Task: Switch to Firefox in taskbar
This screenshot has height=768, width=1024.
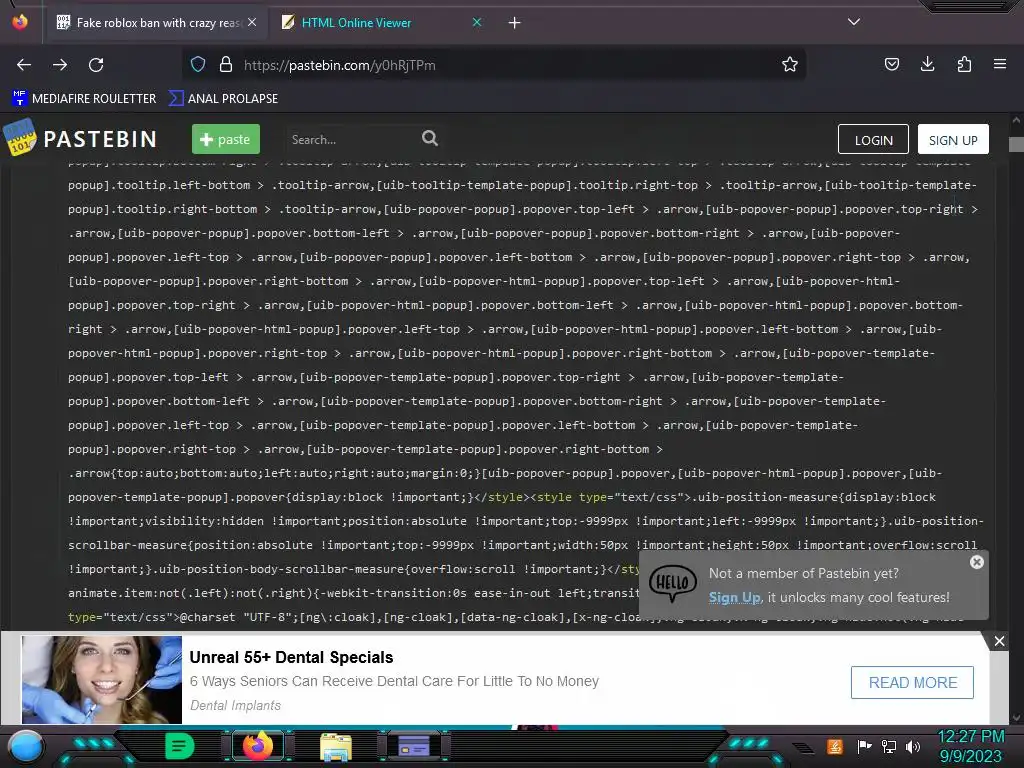Action: 257,746
